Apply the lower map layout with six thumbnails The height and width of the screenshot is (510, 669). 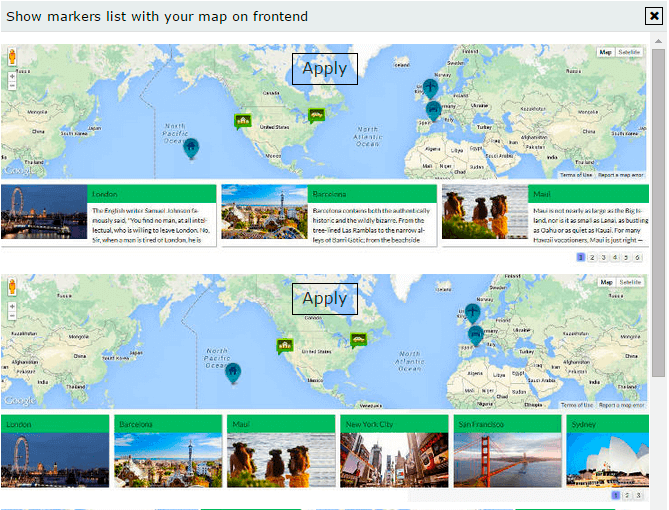pos(324,298)
